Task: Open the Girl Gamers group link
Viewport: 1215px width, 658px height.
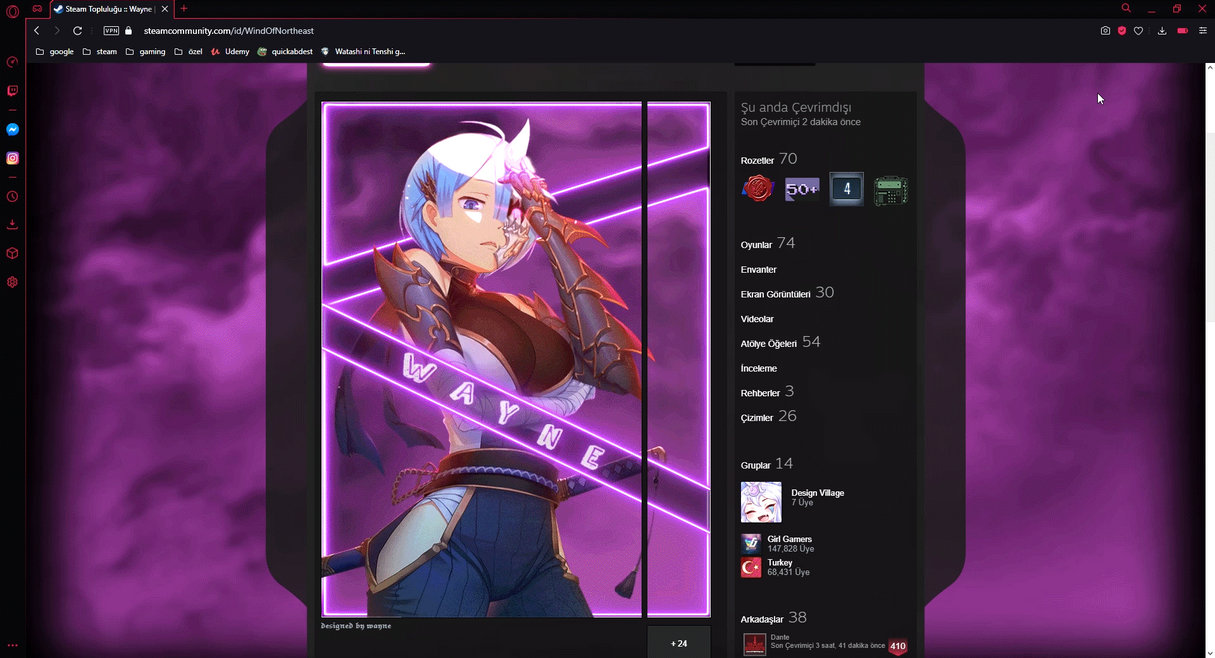Action: (x=789, y=538)
